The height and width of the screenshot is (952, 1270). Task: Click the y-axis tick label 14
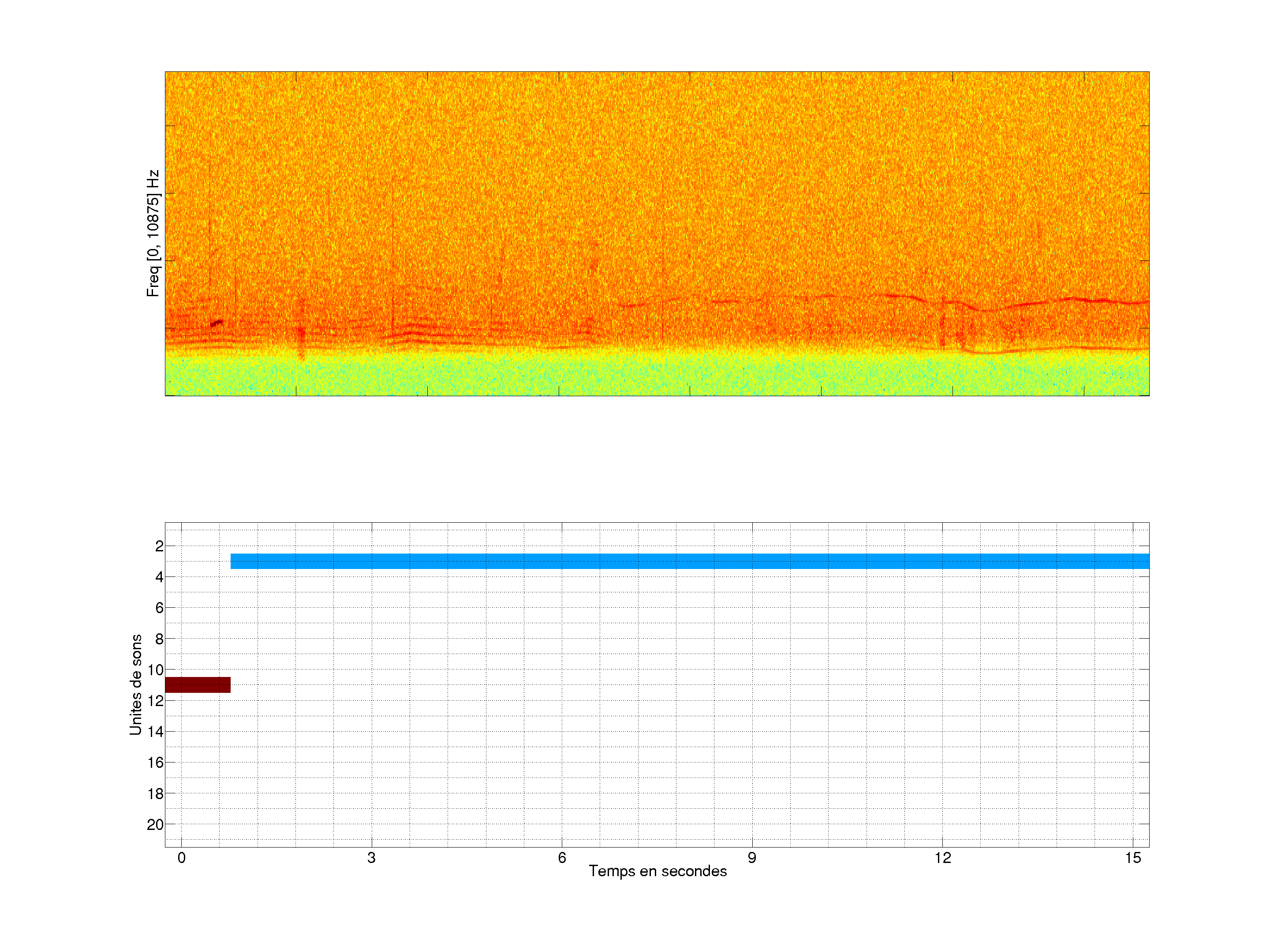(x=155, y=732)
